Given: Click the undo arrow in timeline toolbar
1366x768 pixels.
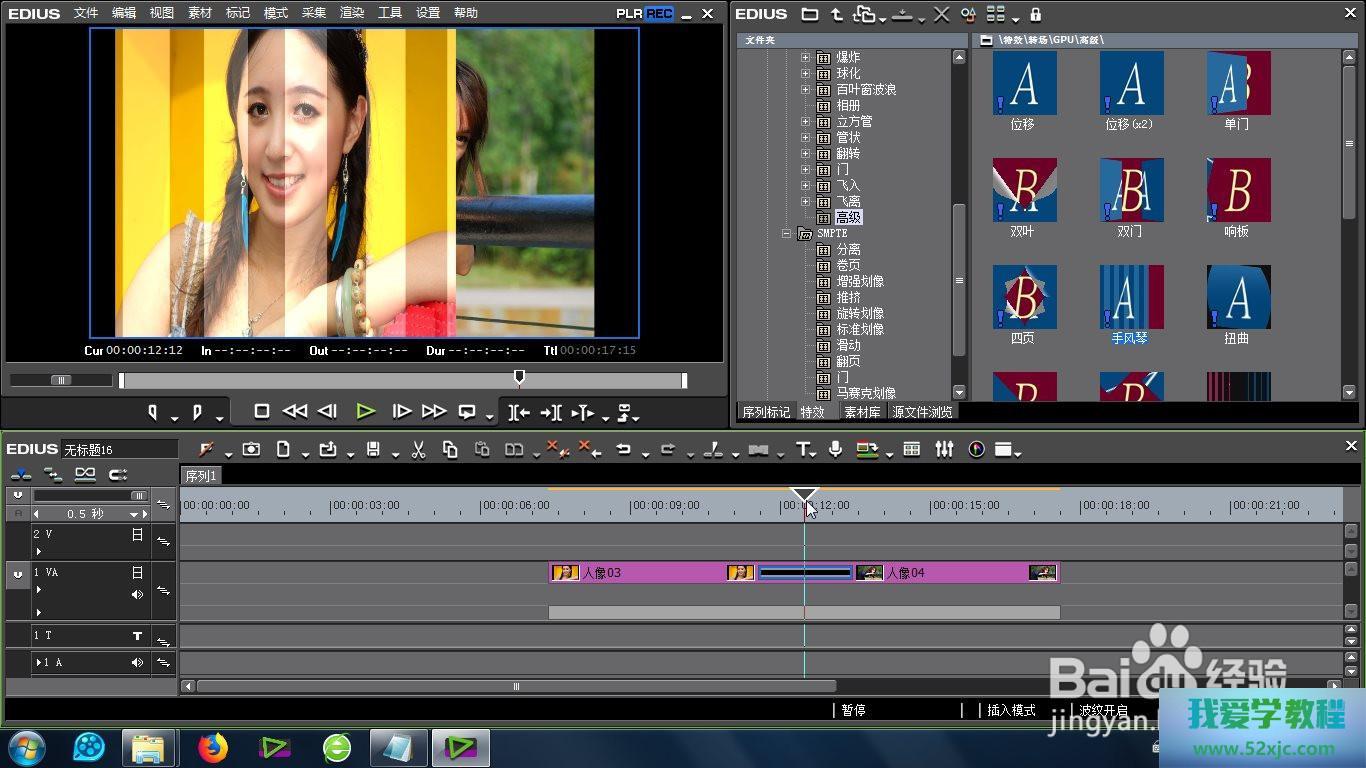Looking at the screenshot, I should point(623,450).
